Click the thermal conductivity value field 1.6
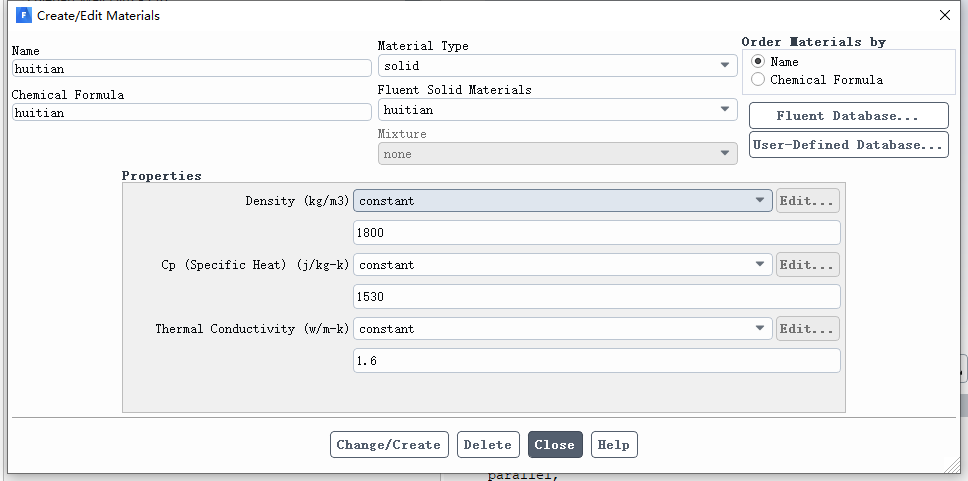Viewport: 968px width, 481px height. pos(596,361)
